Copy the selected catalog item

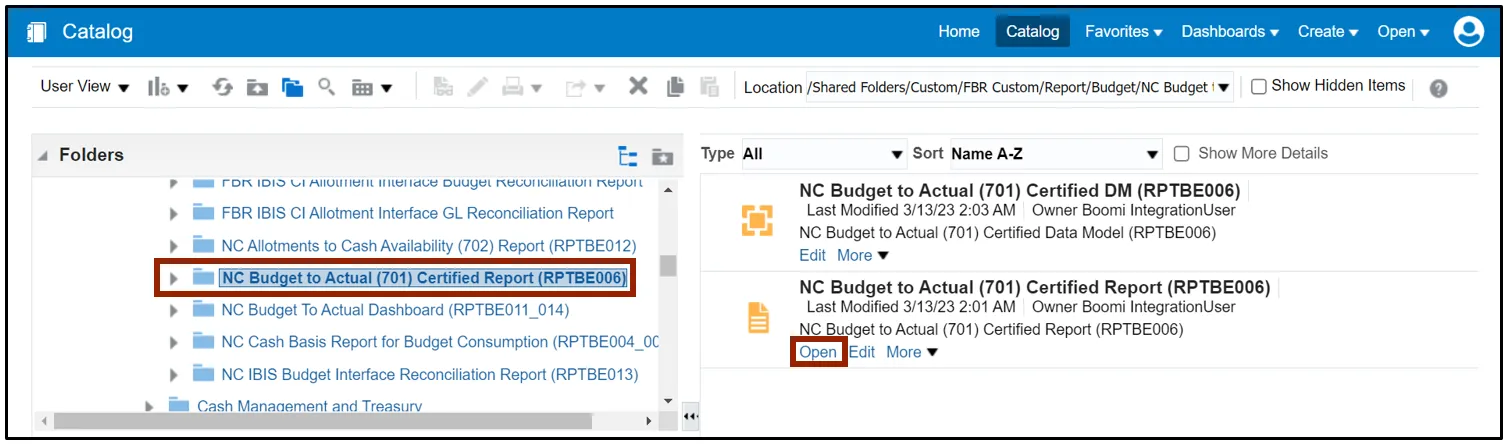[675, 87]
